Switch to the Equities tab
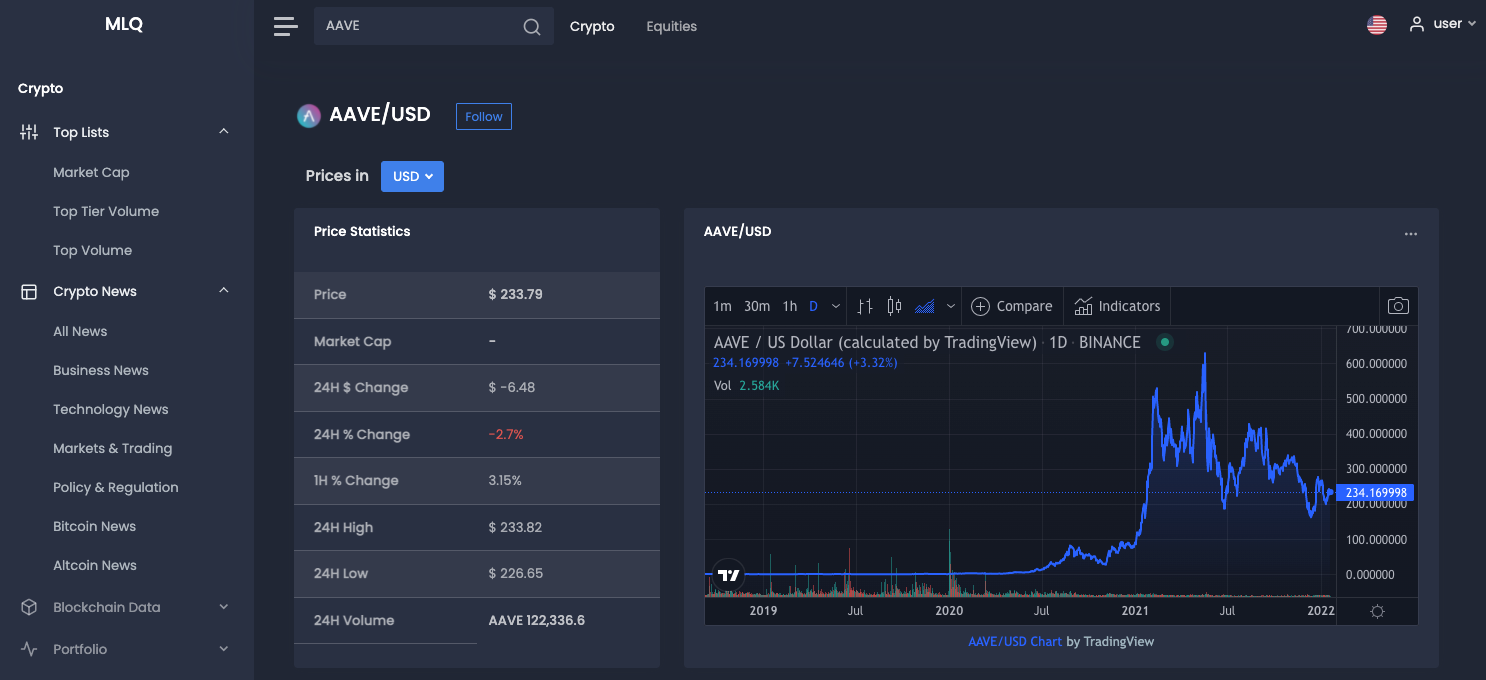The width and height of the screenshot is (1486, 680). (x=671, y=26)
